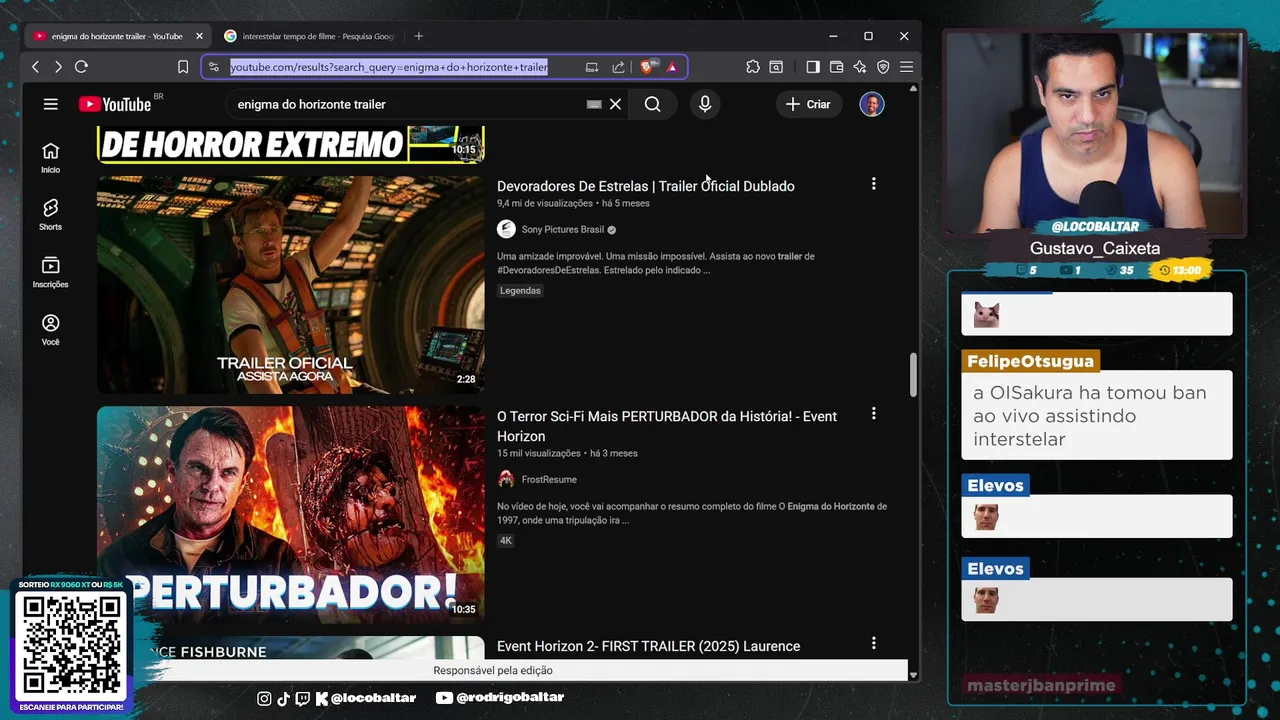Open more options for Devoradores De Estrelas video
The height and width of the screenshot is (720, 1280).
(873, 184)
